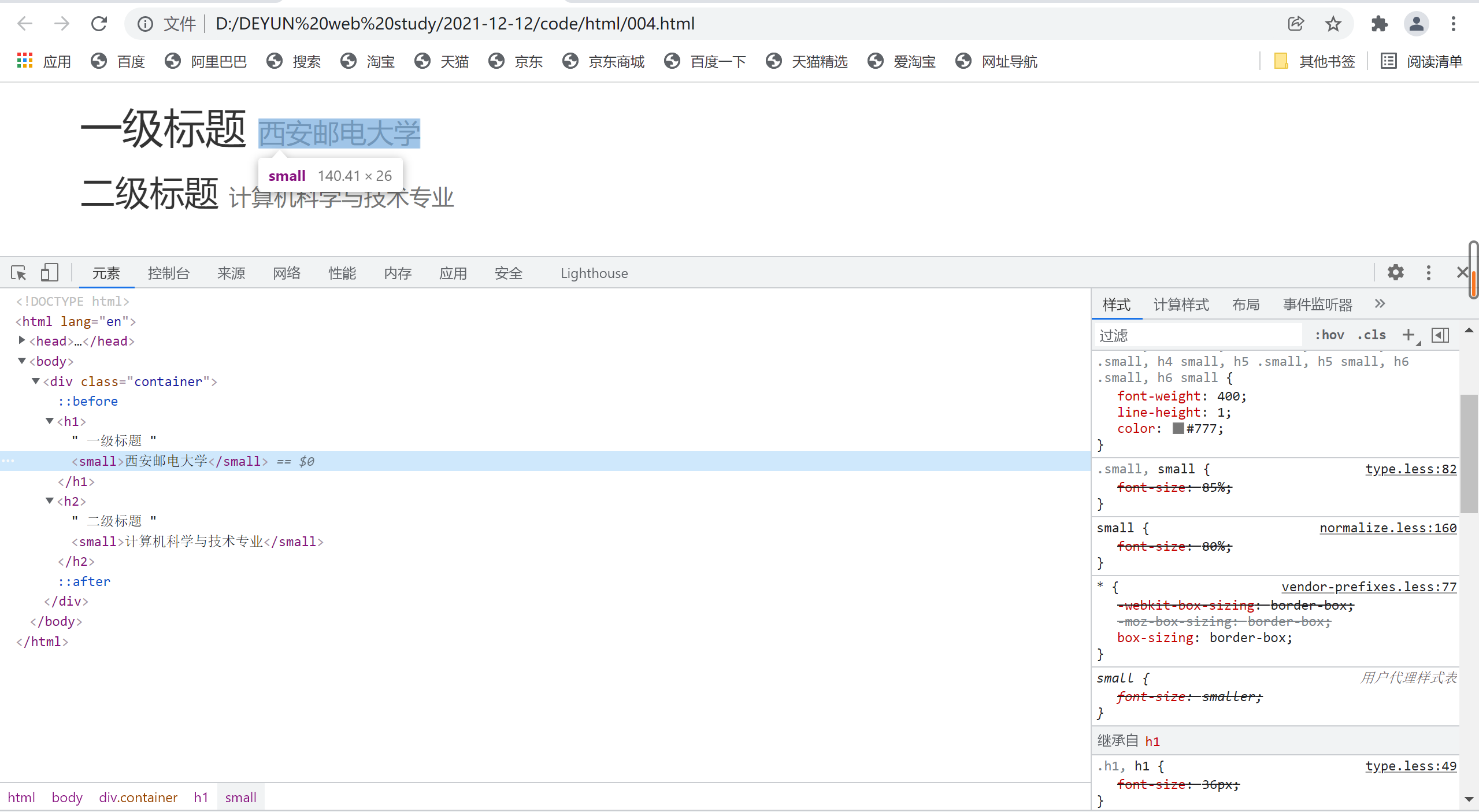Open DevTools settings gear
Screen dimensions: 1479x812
[x=1395, y=273]
